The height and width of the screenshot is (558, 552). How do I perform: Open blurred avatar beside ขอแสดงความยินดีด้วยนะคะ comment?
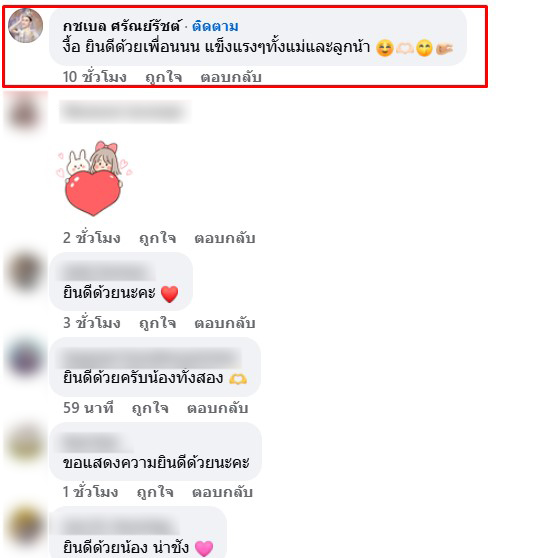25,444
